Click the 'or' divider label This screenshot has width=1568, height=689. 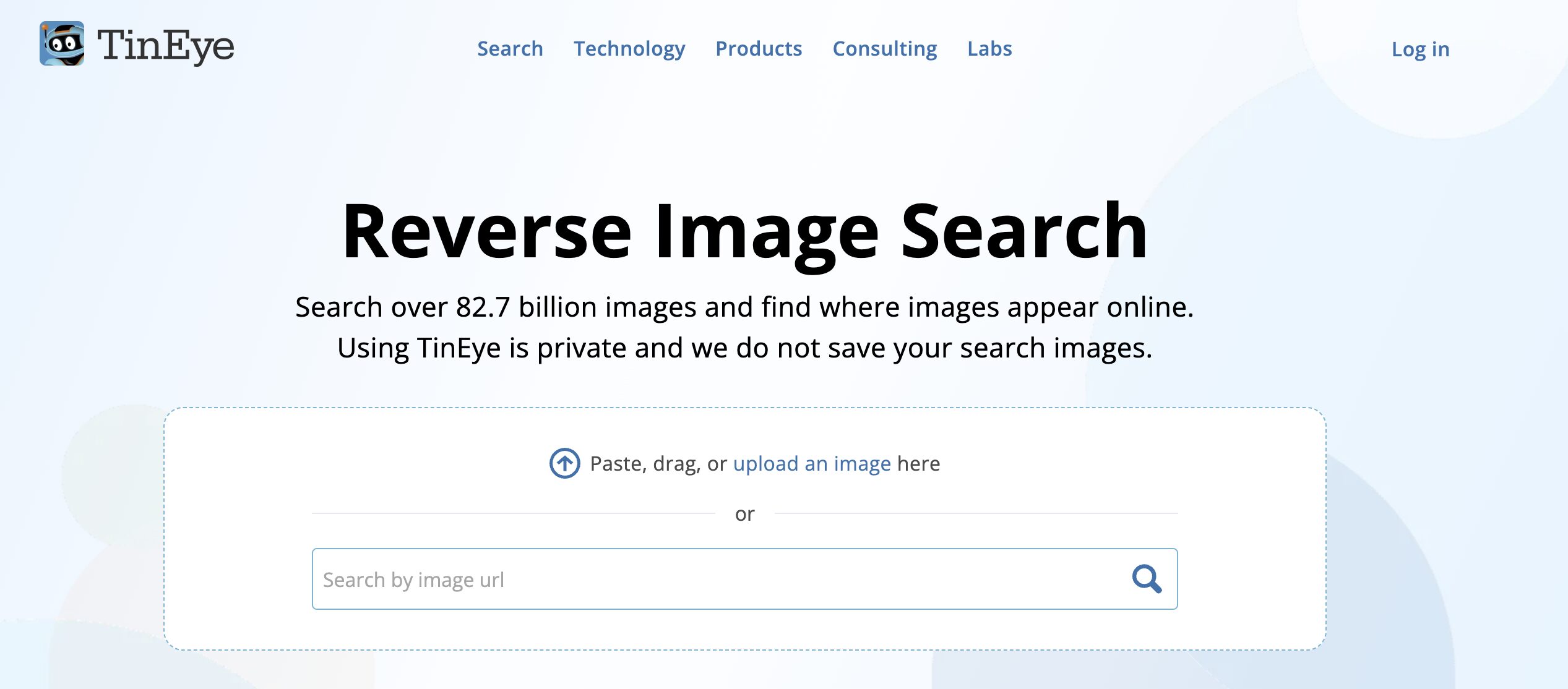coord(744,514)
